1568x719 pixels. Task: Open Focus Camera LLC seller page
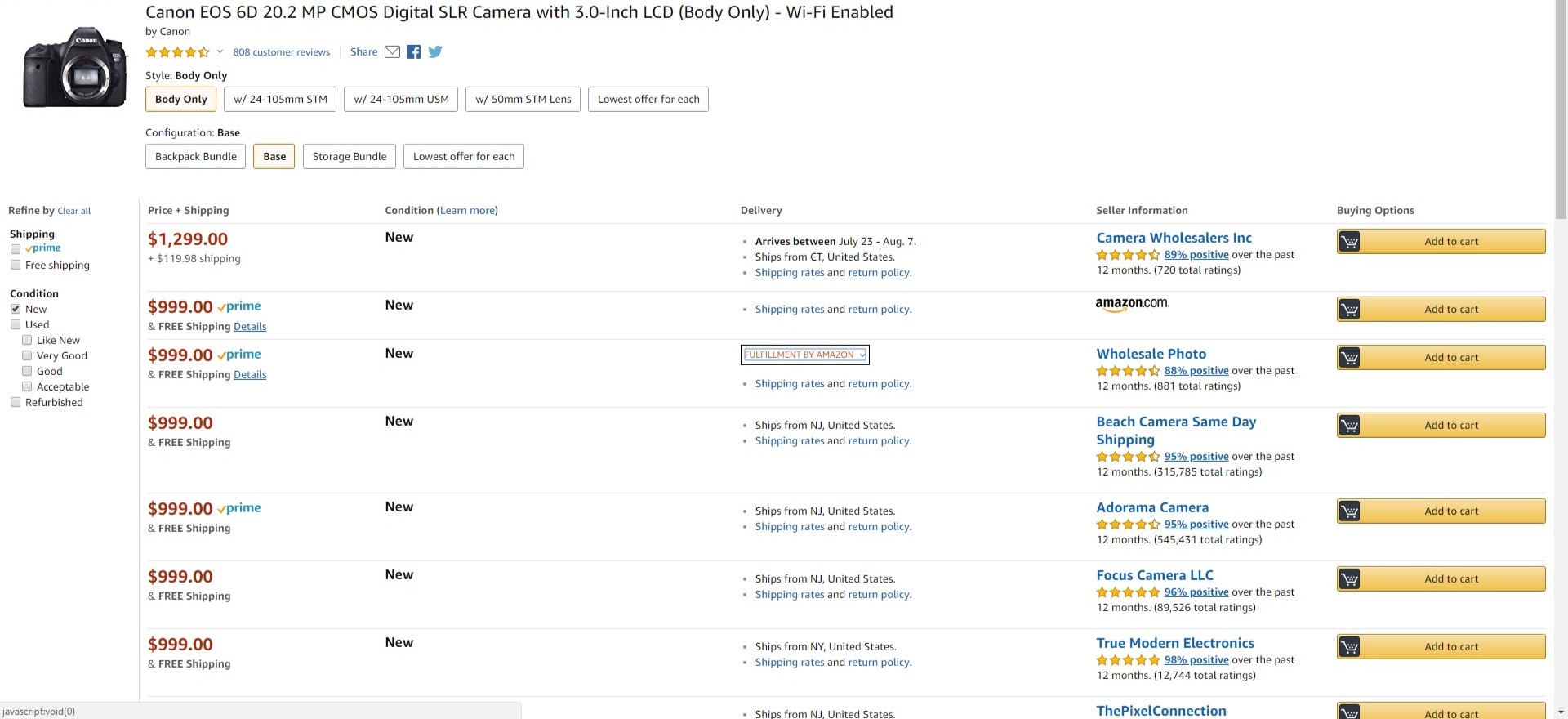coord(1155,575)
